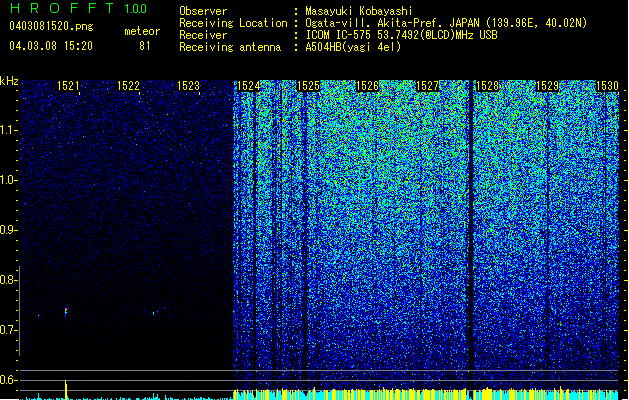Click the 1.1 frequency axis label

[x=8, y=130]
